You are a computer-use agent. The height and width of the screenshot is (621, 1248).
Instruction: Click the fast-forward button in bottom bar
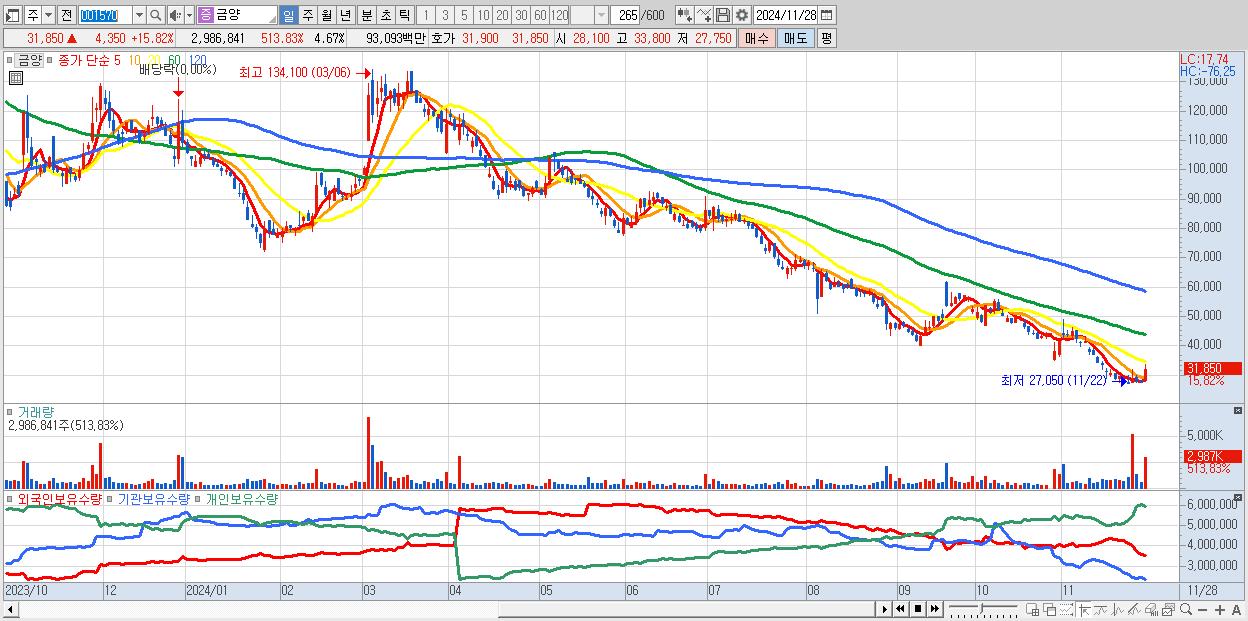click(x=934, y=609)
